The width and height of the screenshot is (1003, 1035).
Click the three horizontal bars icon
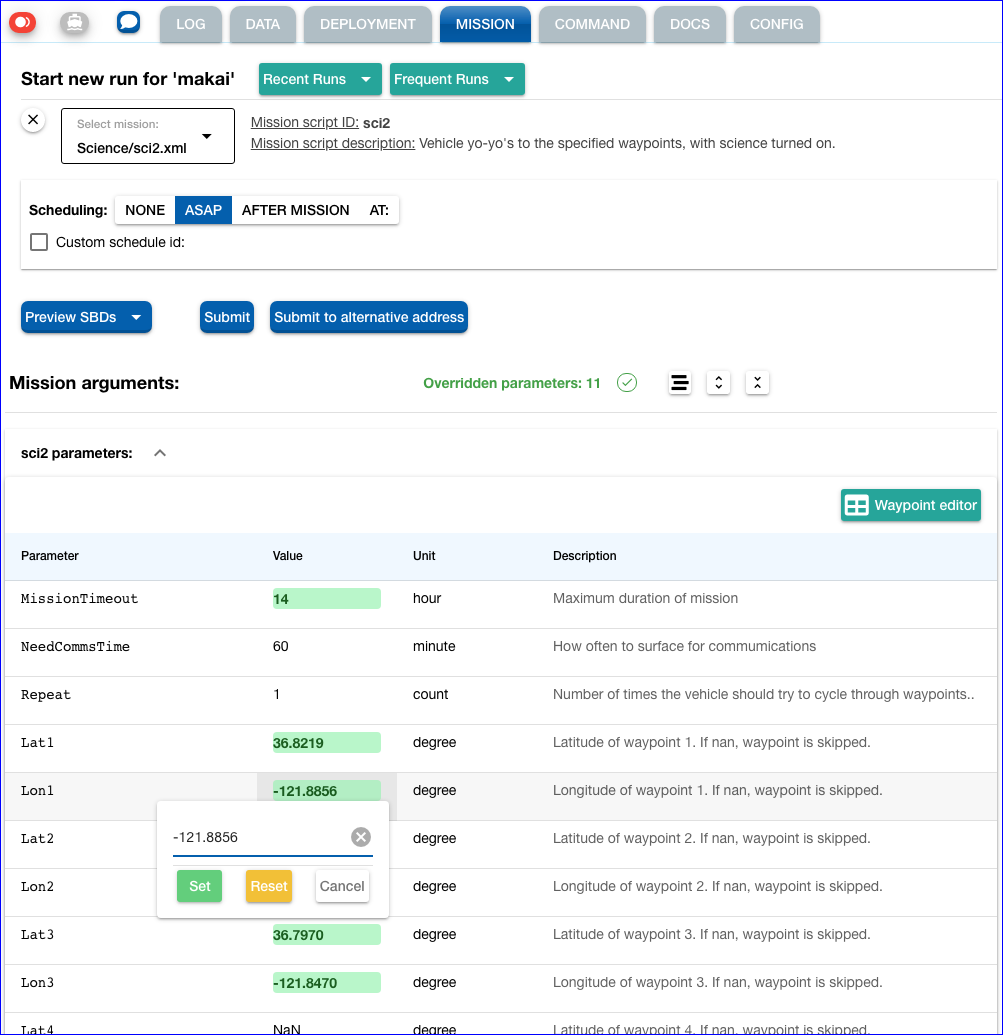680,383
